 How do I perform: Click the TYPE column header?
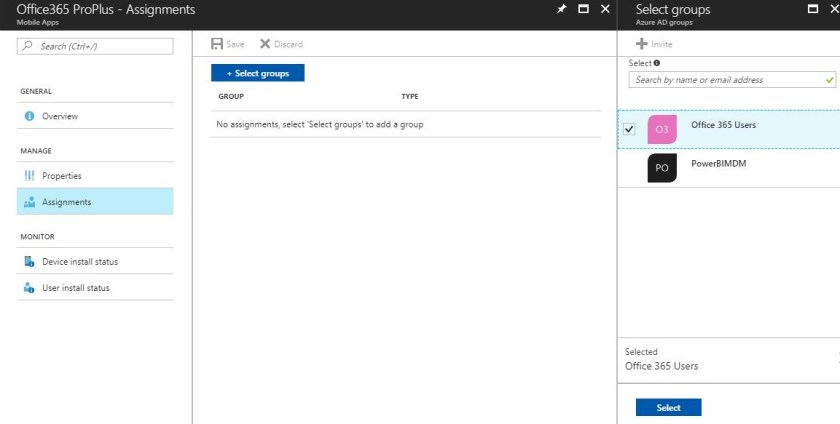[x=410, y=96]
